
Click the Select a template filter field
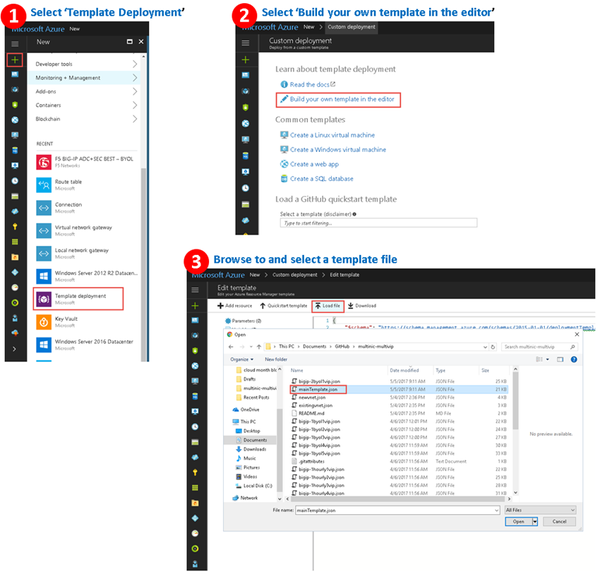[378, 223]
